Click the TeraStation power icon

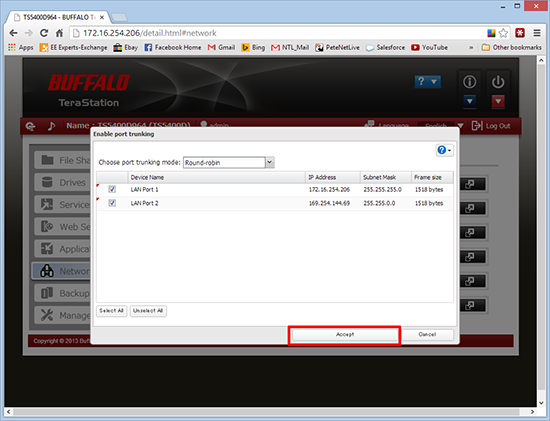point(498,82)
